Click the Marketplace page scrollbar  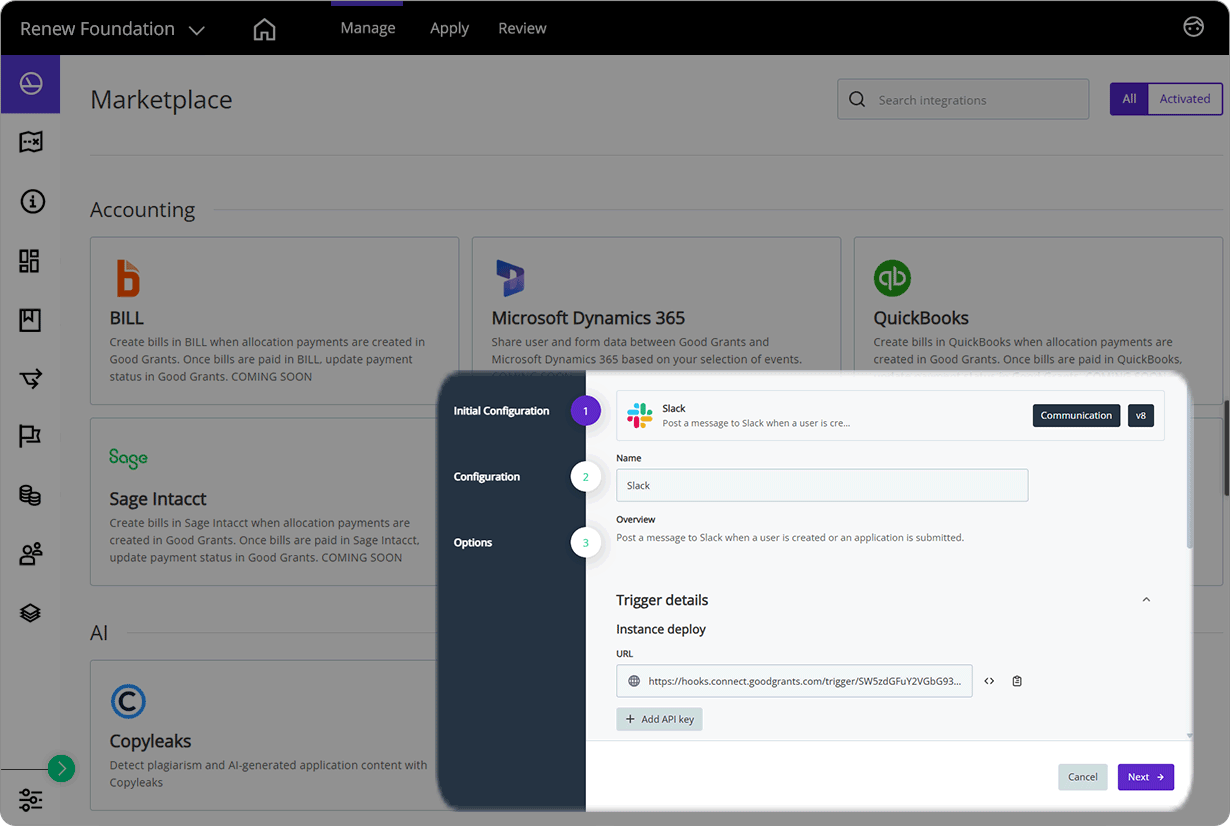1226,448
